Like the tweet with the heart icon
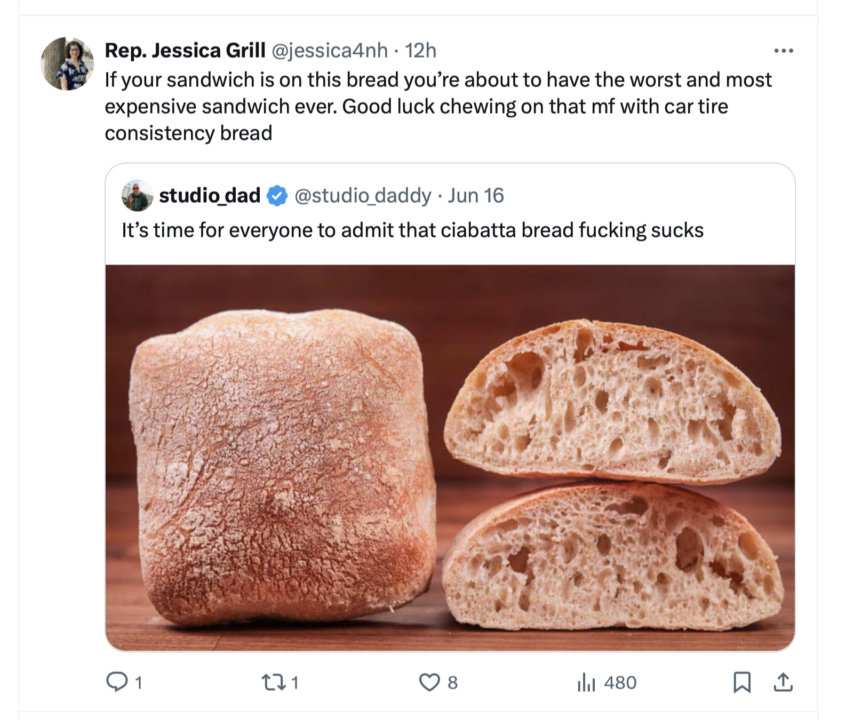This screenshot has height=720, width=846. click(429, 682)
